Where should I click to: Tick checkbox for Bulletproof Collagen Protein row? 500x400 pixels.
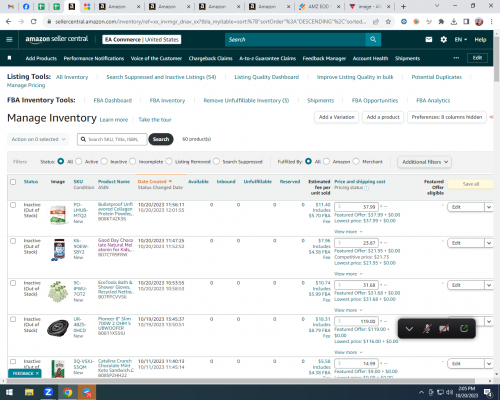13,205
